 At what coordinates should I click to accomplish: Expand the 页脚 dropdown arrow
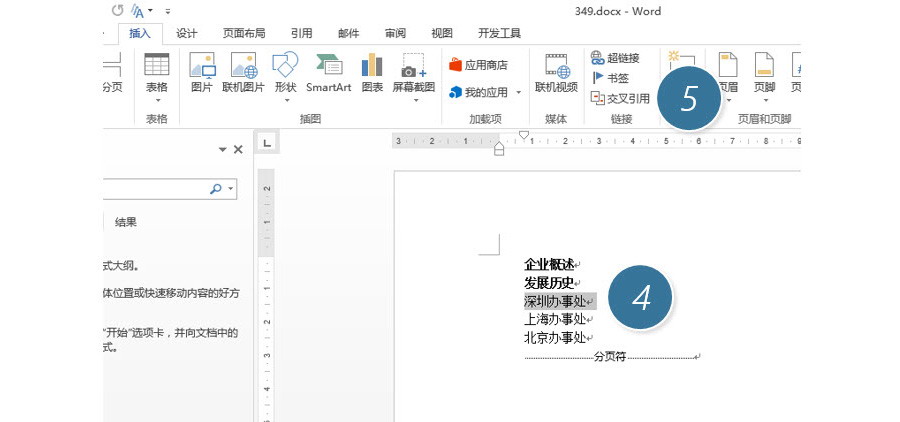pos(765,100)
